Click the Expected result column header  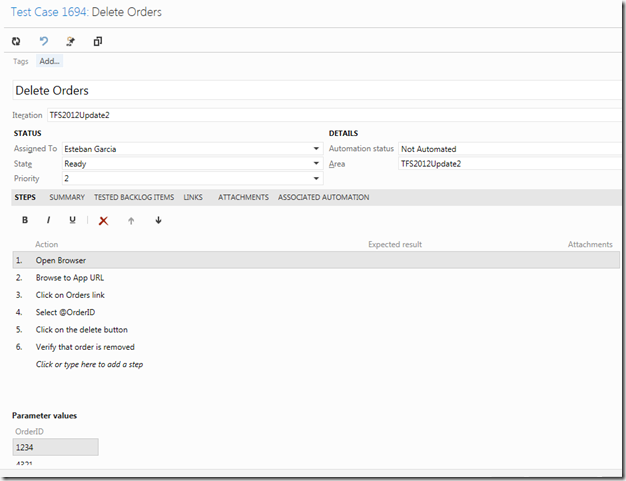[x=395, y=244]
